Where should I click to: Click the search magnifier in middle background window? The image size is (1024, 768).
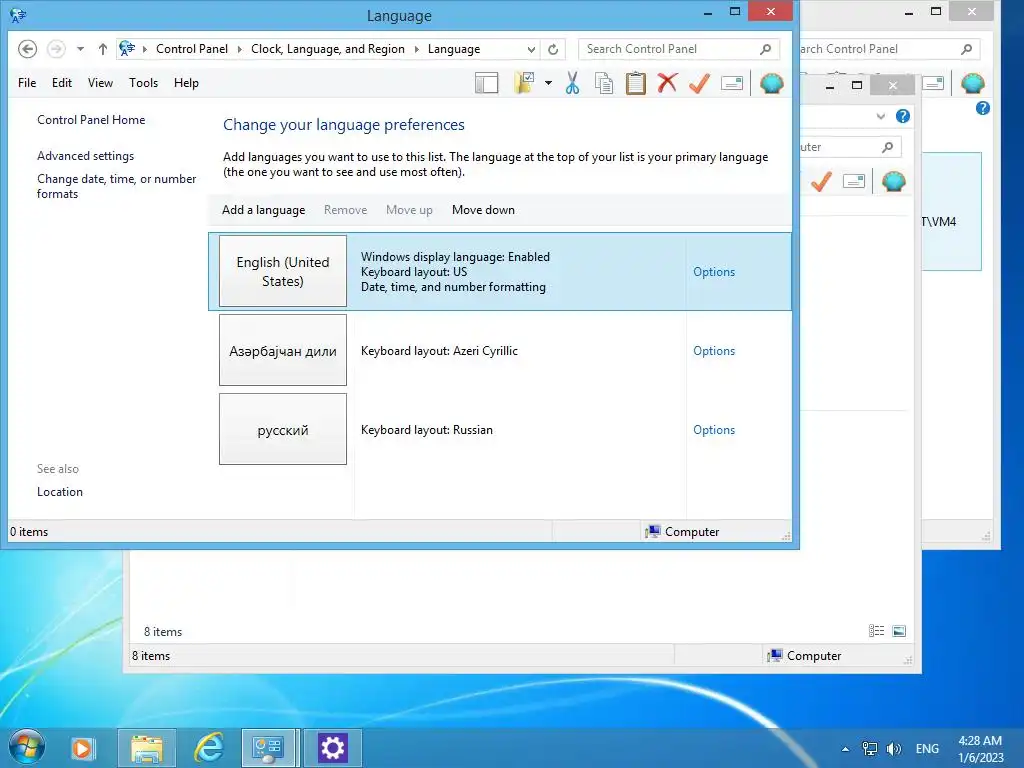(888, 147)
